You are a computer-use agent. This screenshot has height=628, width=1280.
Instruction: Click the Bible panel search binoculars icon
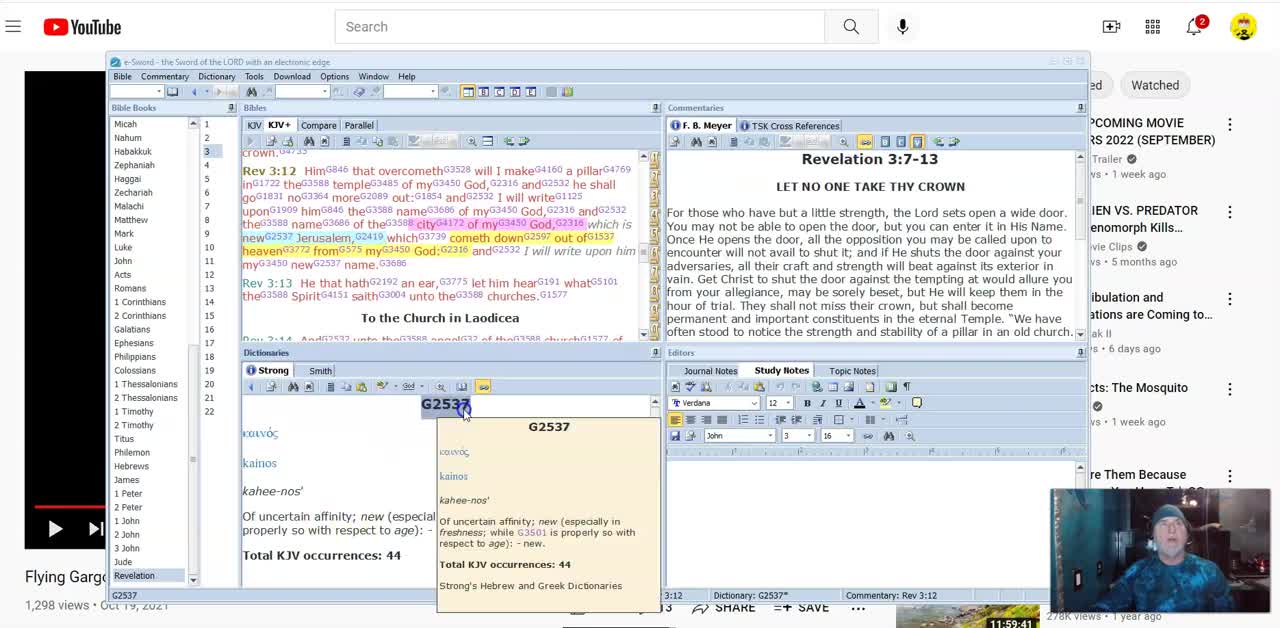pos(309,141)
